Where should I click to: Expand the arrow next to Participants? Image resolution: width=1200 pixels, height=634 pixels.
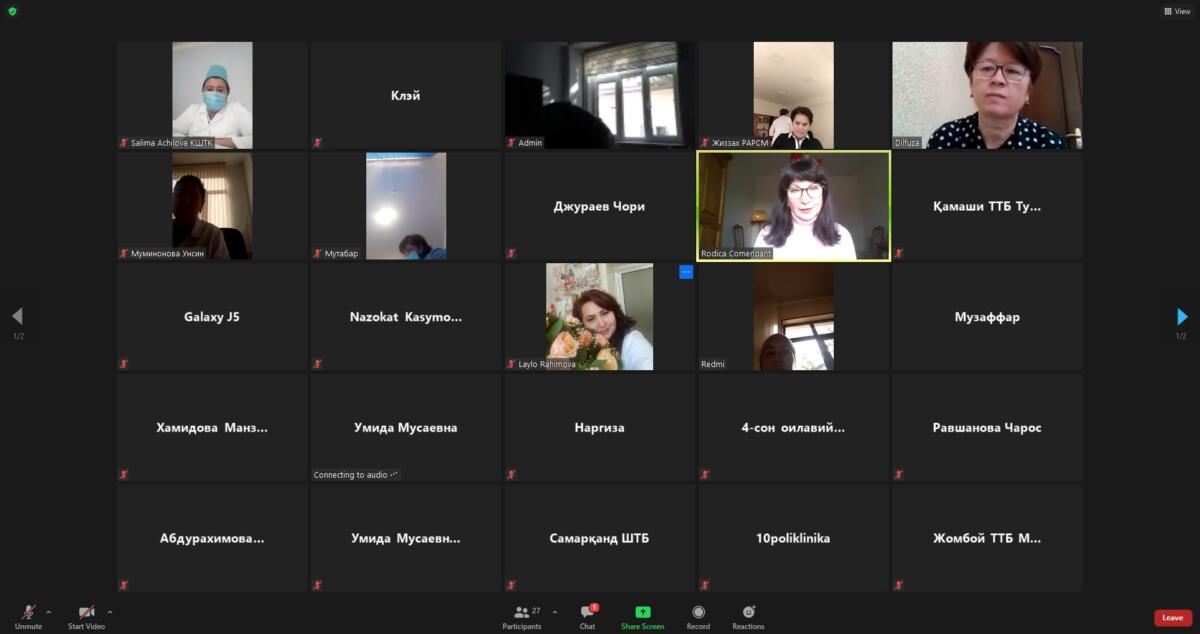(555, 612)
